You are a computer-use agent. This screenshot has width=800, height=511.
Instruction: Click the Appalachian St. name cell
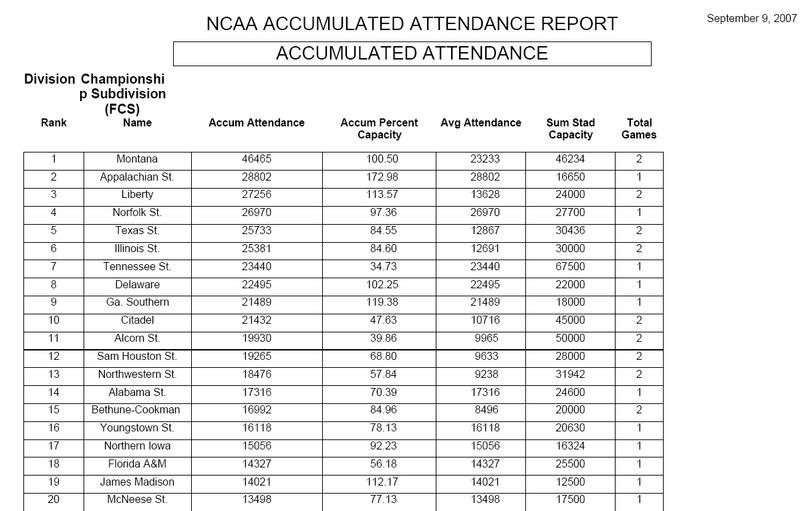click(x=137, y=177)
